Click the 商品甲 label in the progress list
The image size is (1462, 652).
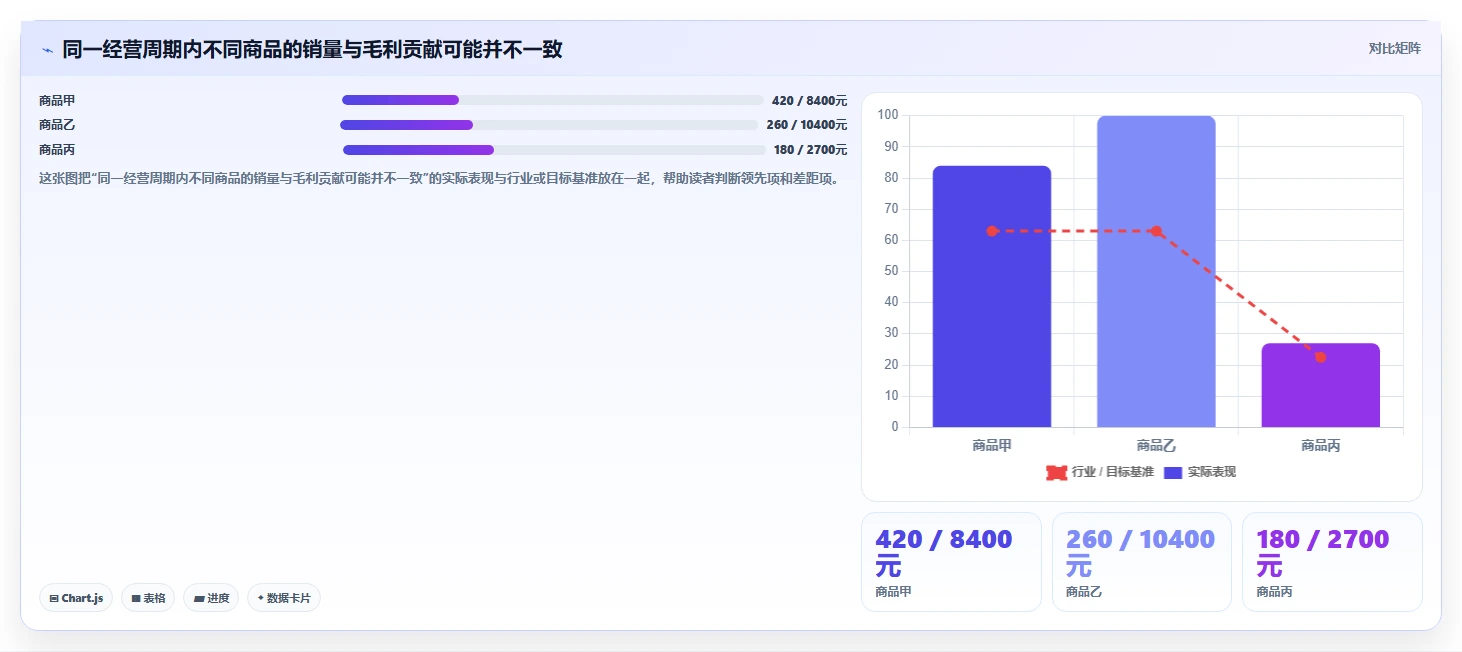click(57, 101)
